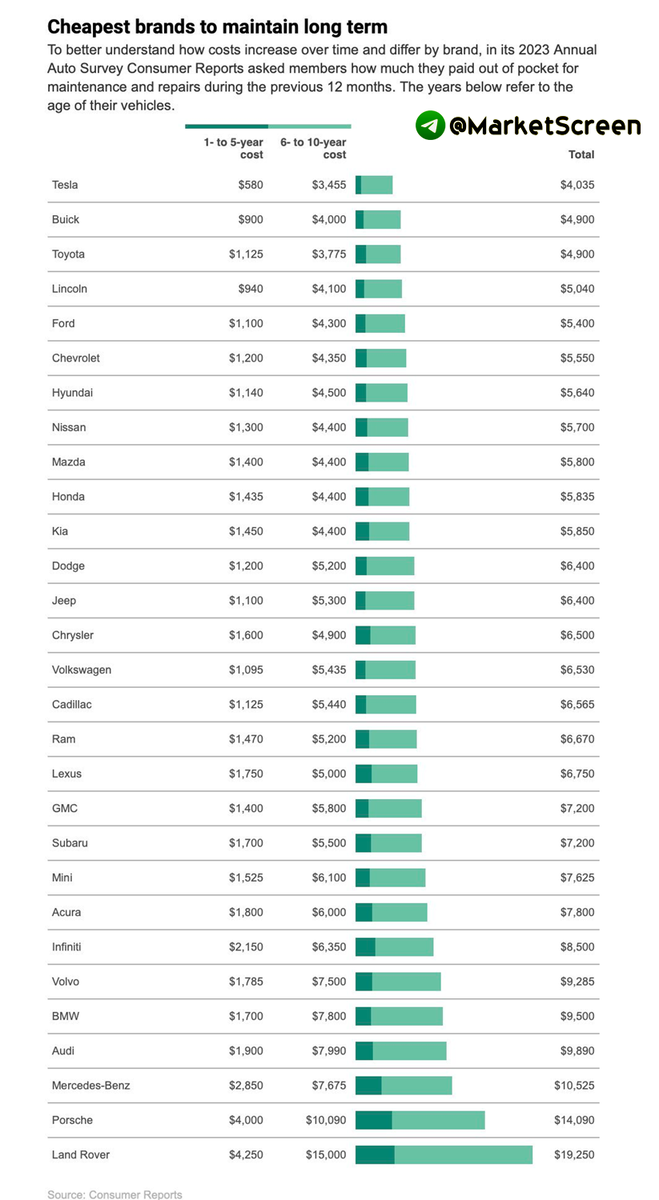Click the green Telegram paper-plane icon
The image size is (659, 1200).
pos(431,125)
